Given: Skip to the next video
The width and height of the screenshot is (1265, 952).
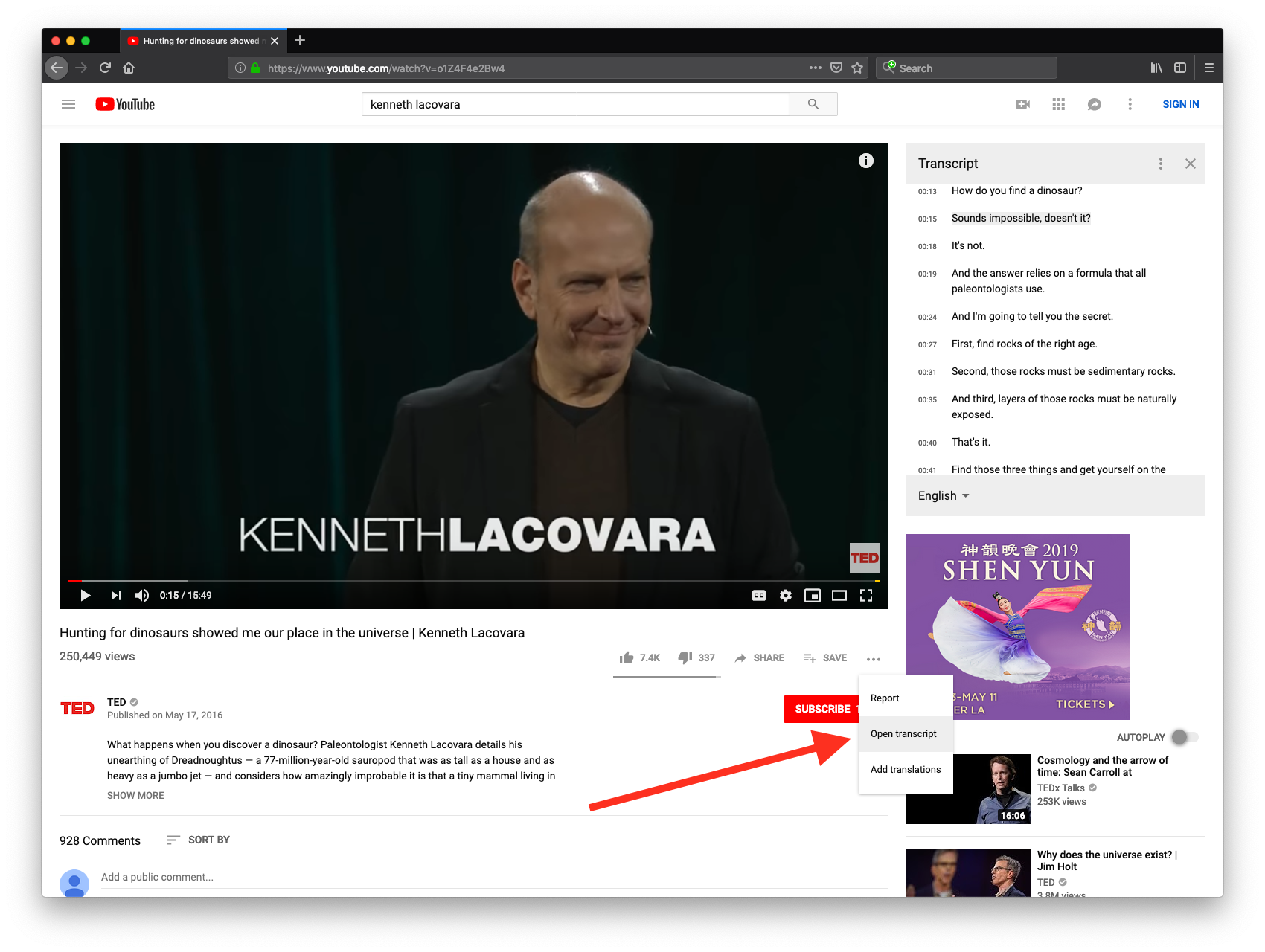Looking at the screenshot, I should [x=115, y=595].
